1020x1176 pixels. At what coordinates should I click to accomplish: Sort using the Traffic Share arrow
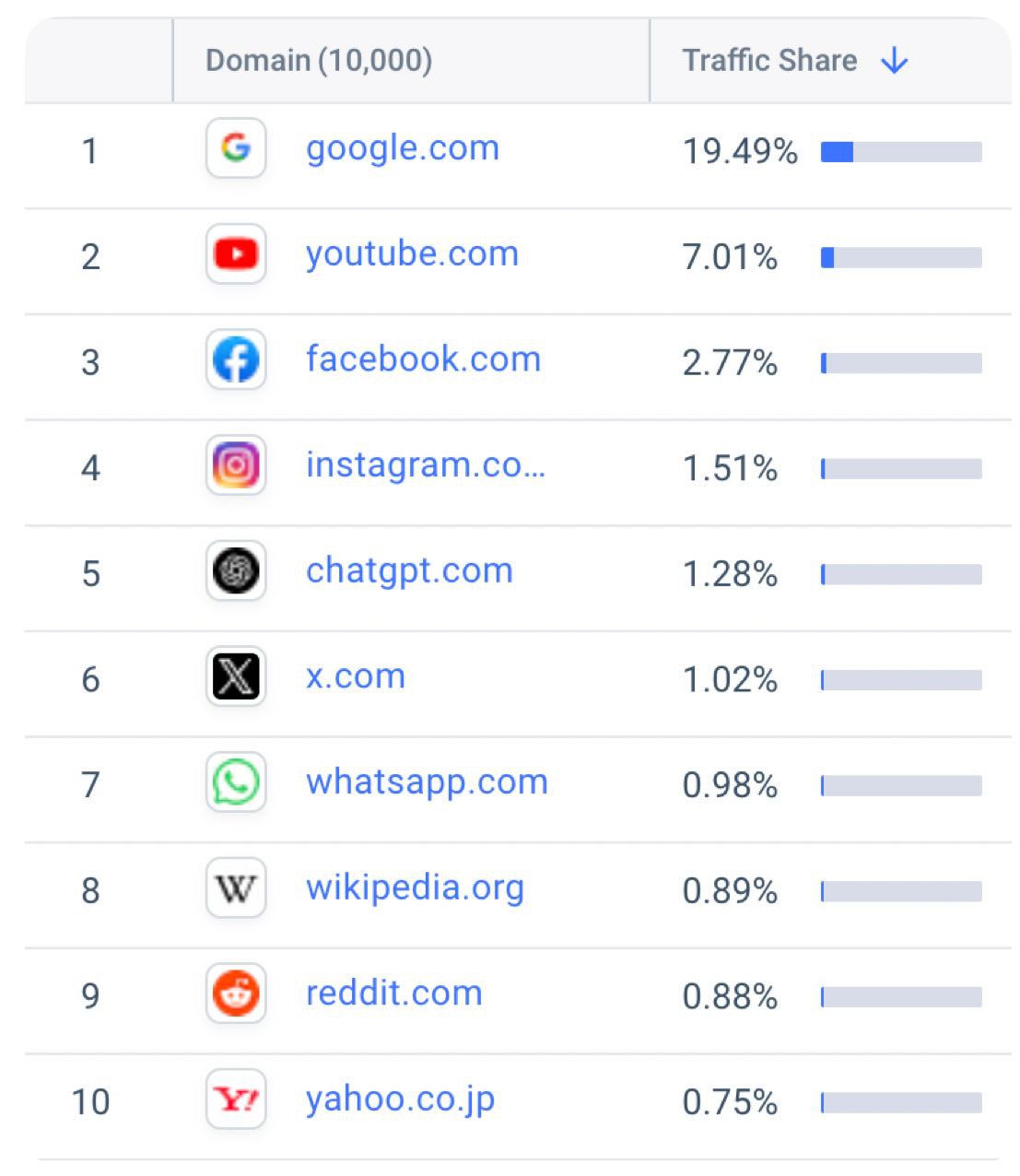pyautogui.click(x=894, y=62)
